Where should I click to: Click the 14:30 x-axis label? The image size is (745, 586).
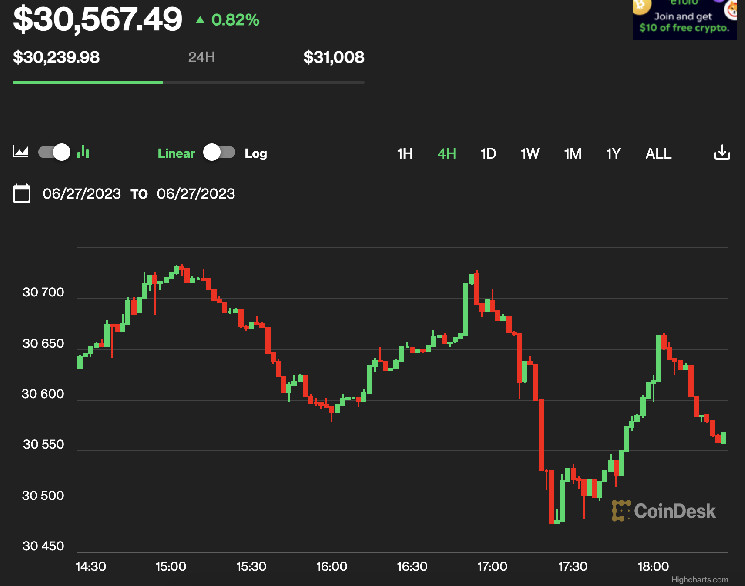91,567
